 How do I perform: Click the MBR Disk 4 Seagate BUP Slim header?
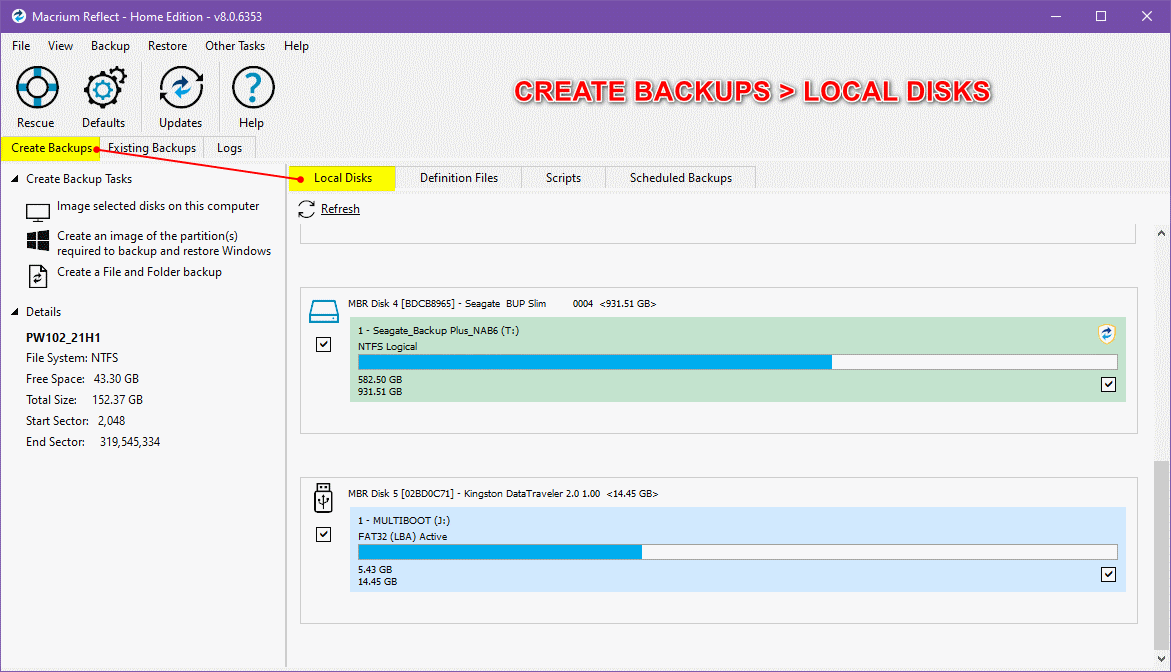(502, 304)
